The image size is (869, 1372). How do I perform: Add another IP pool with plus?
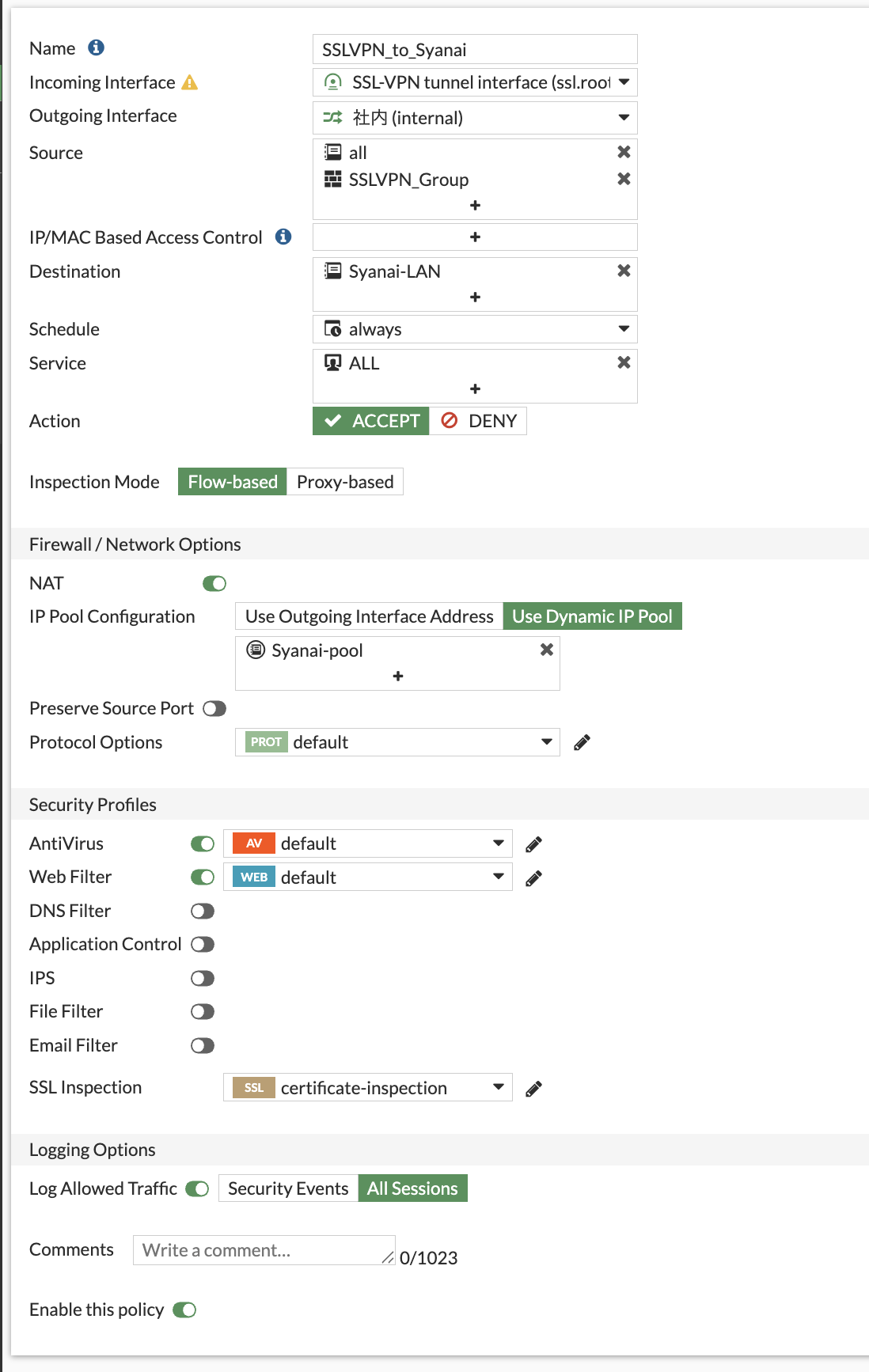point(398,677)
